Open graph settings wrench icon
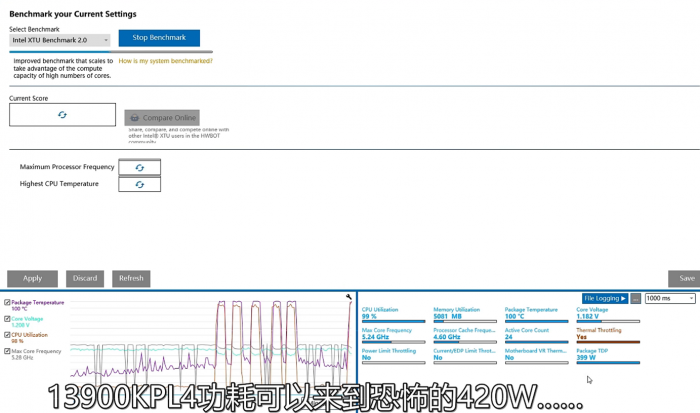Viewport: 700px width, 413px height. [349, 297]
